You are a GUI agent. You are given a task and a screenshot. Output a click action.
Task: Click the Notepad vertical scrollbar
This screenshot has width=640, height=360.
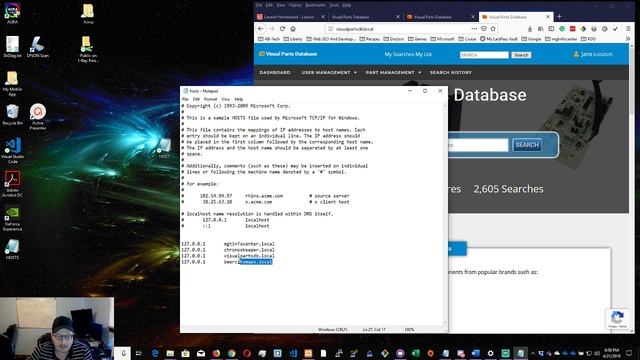click(x=445, y=214)
